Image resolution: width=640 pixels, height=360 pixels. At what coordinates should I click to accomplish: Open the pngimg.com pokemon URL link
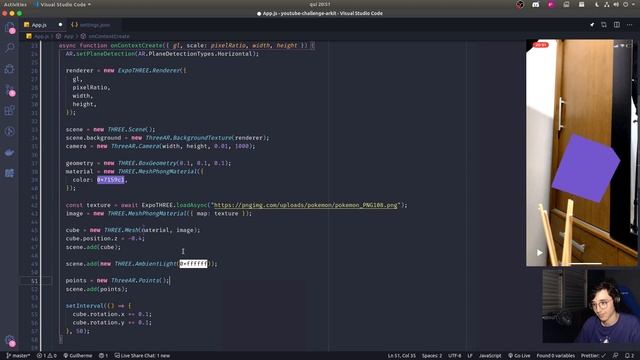point(305,205)
